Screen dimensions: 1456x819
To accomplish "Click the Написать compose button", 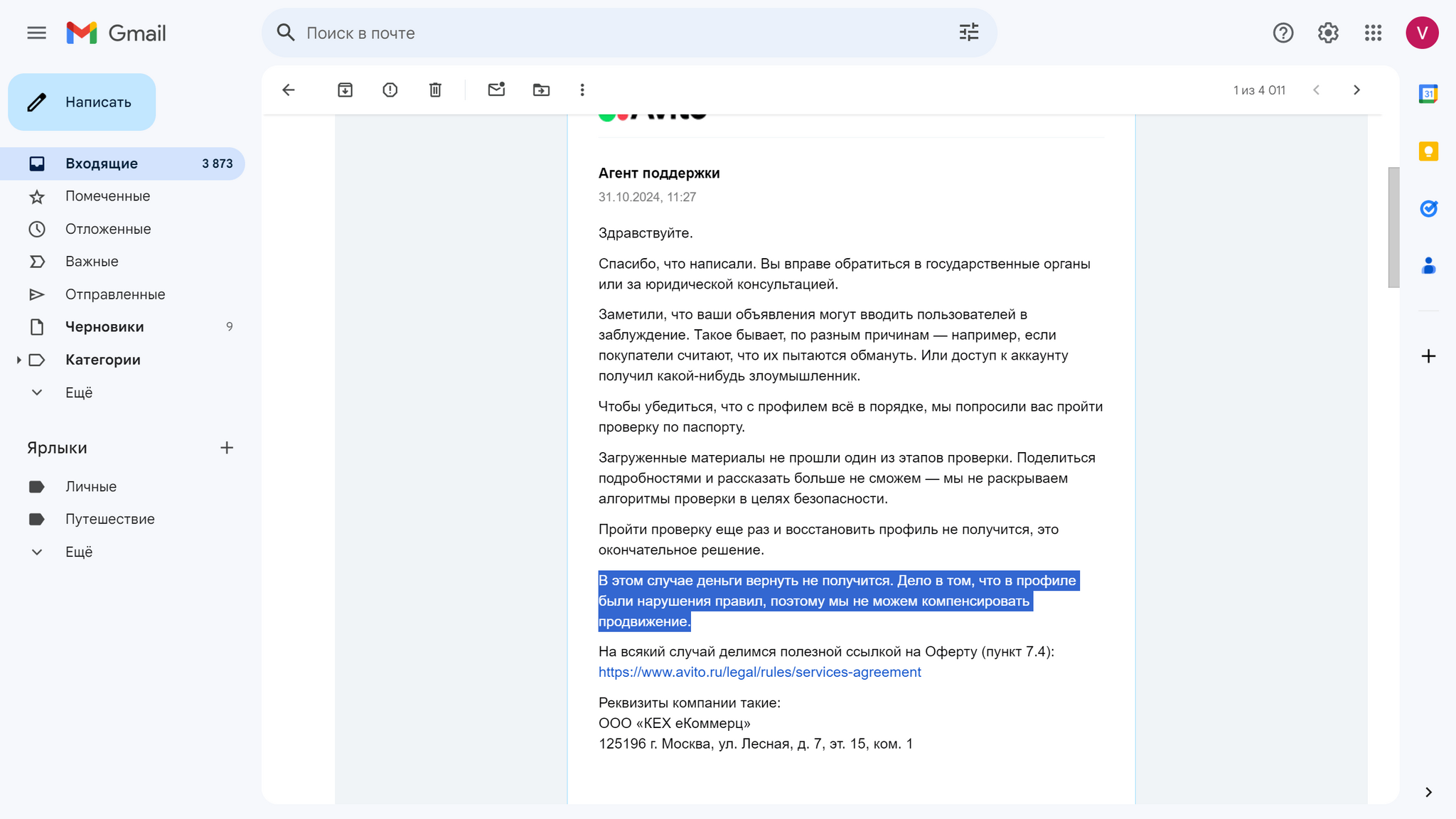I will (x=82, y=102).
